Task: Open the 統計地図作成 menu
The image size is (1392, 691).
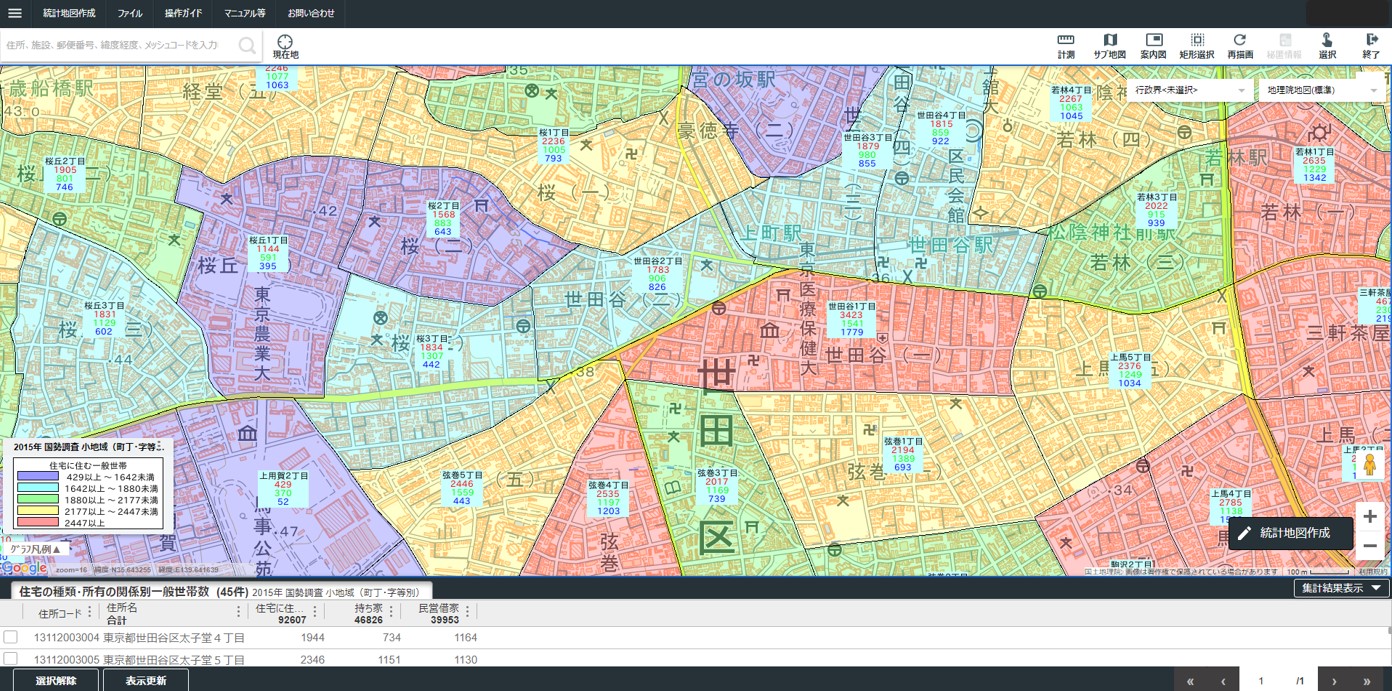Action: click(69, 14)
